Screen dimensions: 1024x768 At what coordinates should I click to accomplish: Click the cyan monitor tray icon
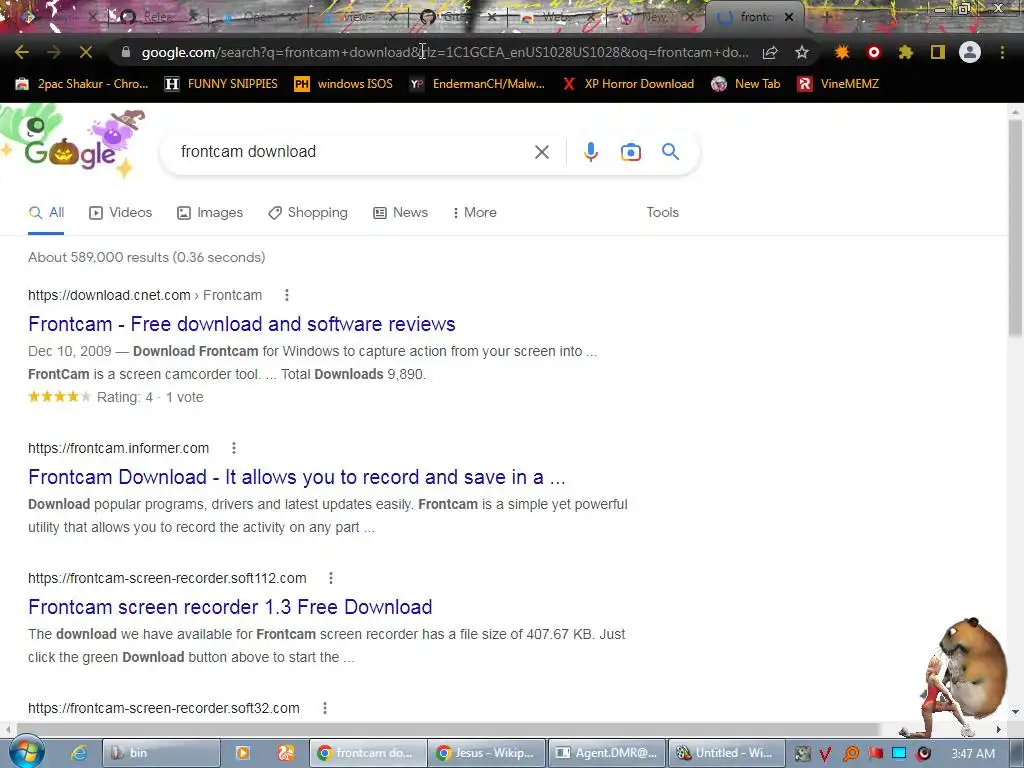(899, 754)
